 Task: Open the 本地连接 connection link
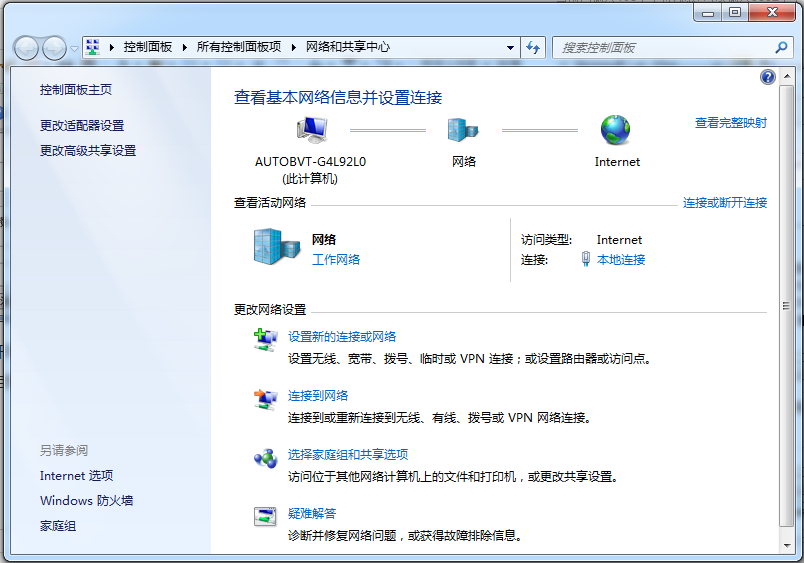click(x=621, y=260)
